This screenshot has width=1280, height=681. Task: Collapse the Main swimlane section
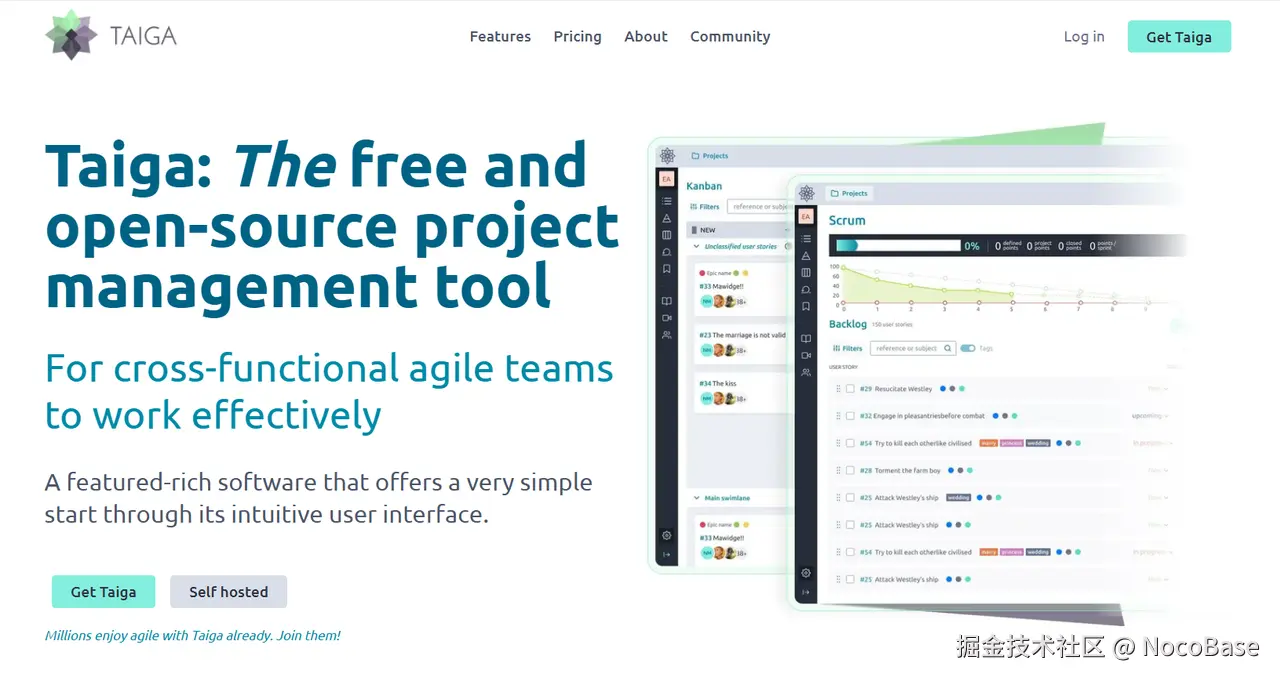tap(697, 498)
